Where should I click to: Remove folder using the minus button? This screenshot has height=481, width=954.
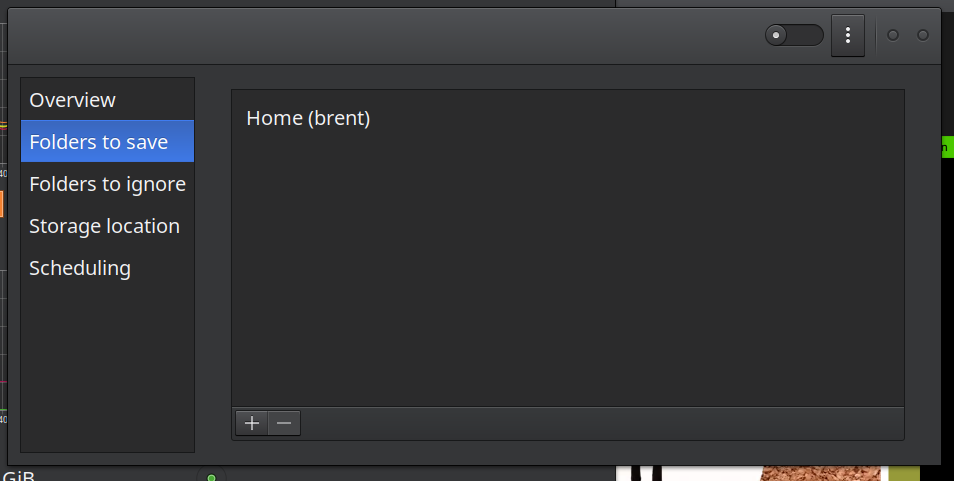(x=284, y=423)
